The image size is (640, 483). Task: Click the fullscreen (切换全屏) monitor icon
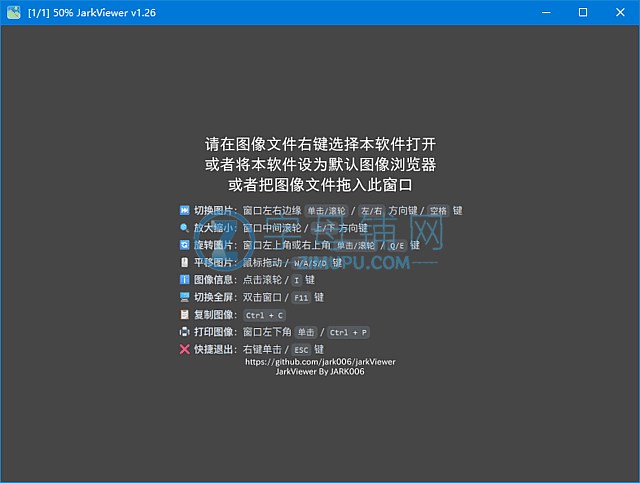pyautogui.click(x=184, y=297)
